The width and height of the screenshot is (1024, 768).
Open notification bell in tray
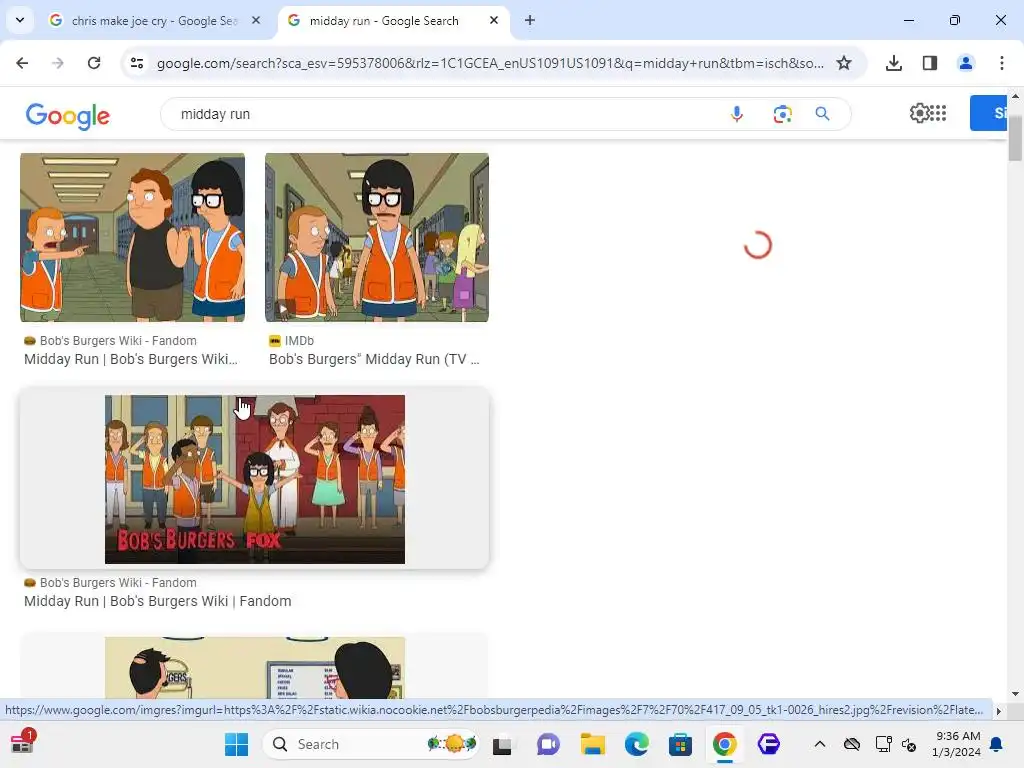996,744
